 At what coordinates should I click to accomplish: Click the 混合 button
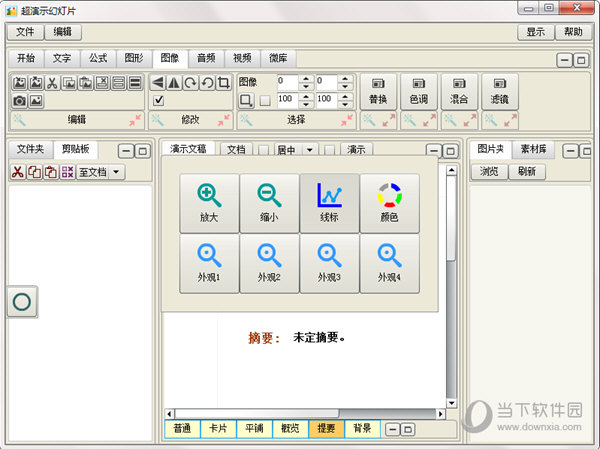click(x=459, y=92)
